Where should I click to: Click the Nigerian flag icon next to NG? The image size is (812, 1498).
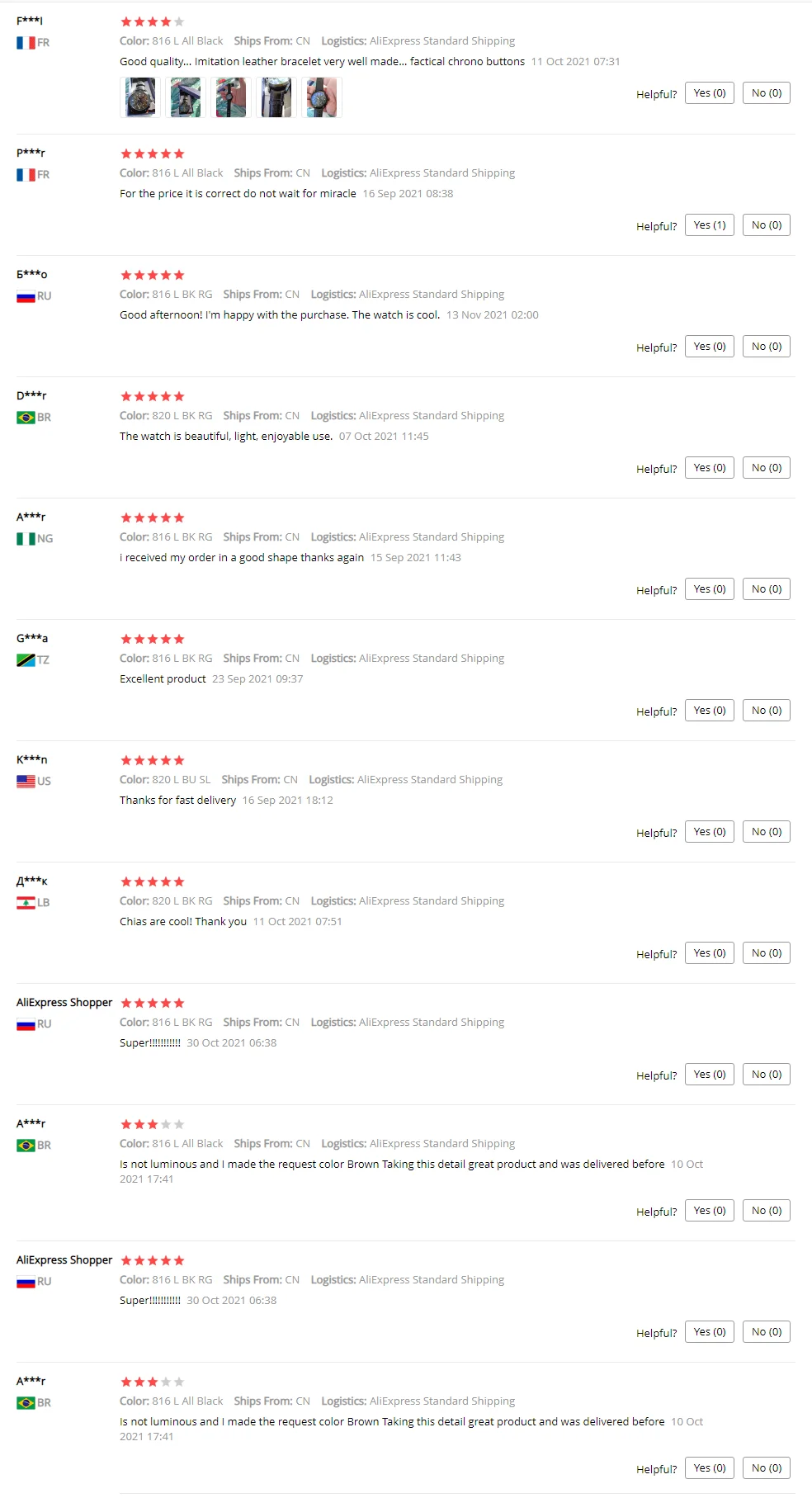click(x=26, y=539)
